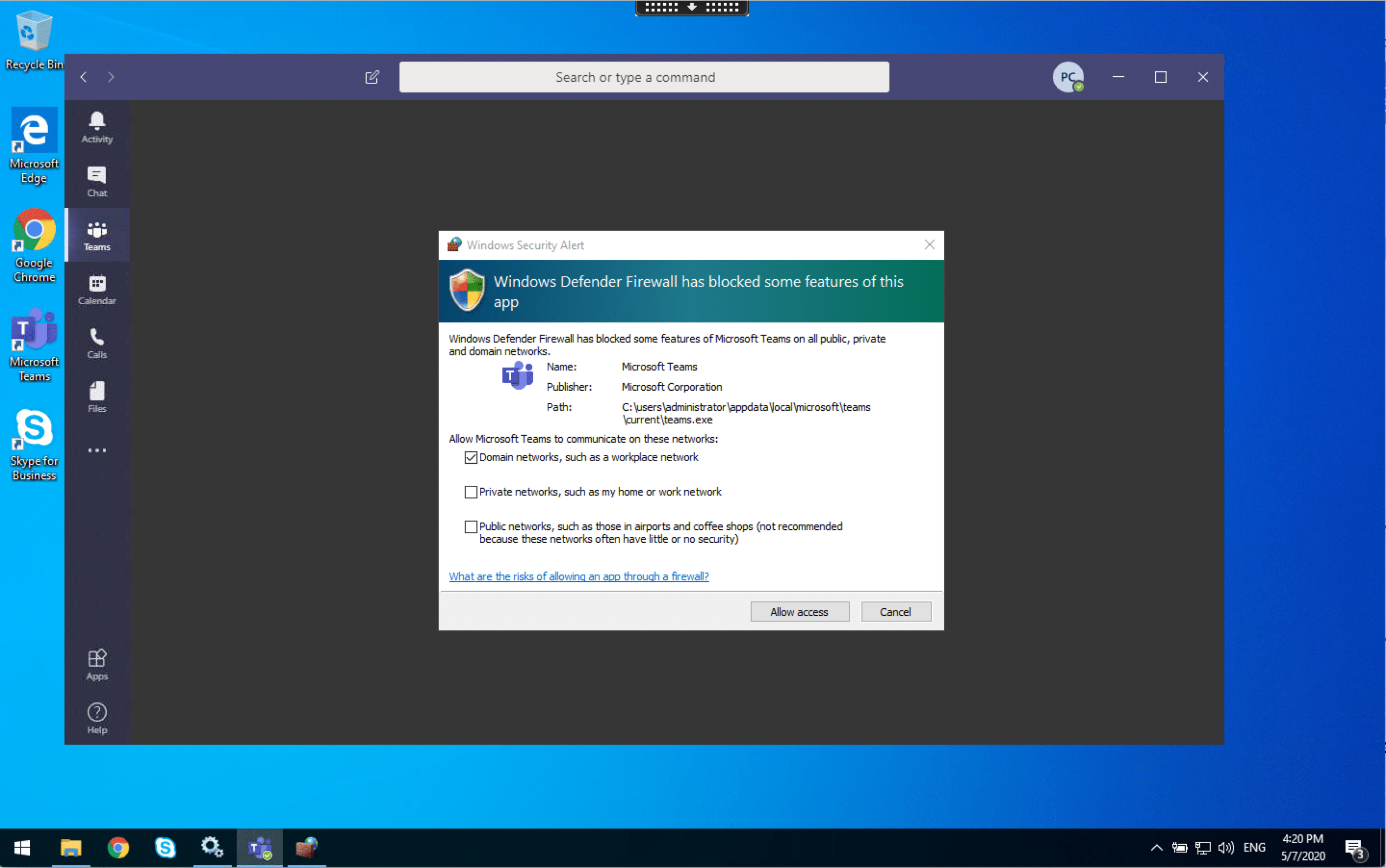Select Google Chrome desktop shortcut
Viewport: 1386px width, 868px height.
point(34,246)
